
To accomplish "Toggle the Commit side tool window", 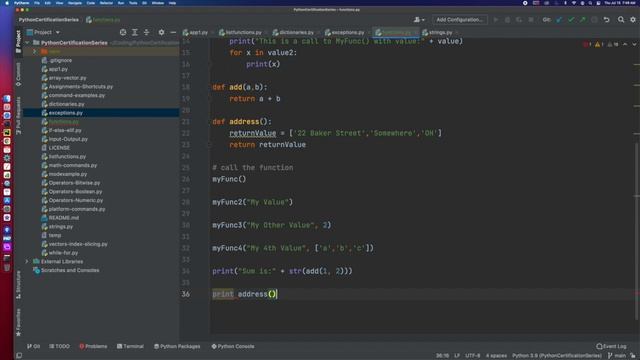I will click(x=18, y=74).
